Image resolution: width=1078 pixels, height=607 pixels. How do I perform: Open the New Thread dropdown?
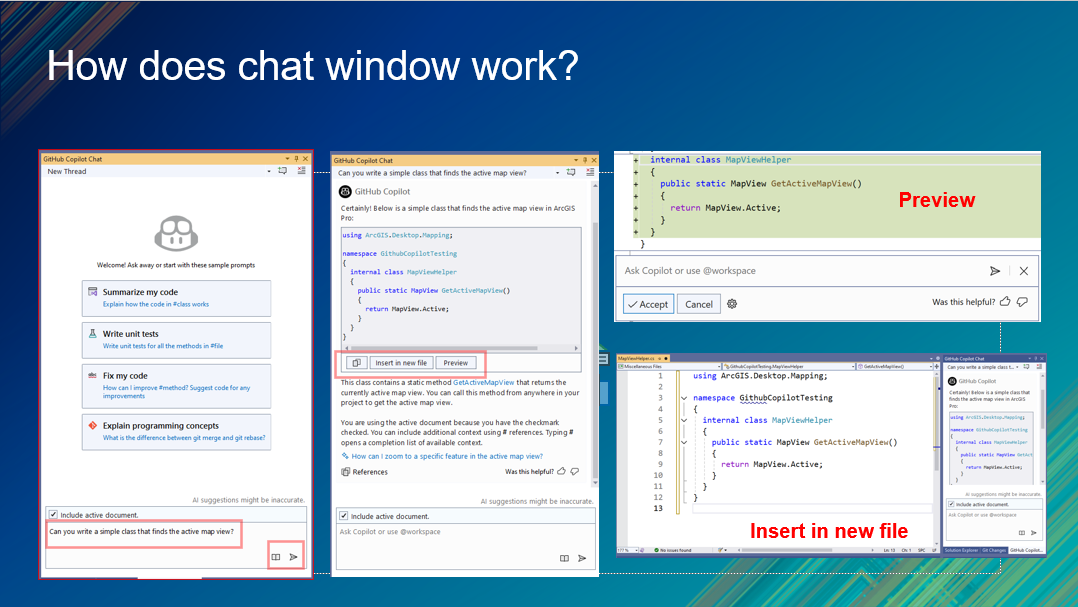[x=269, y=171]
